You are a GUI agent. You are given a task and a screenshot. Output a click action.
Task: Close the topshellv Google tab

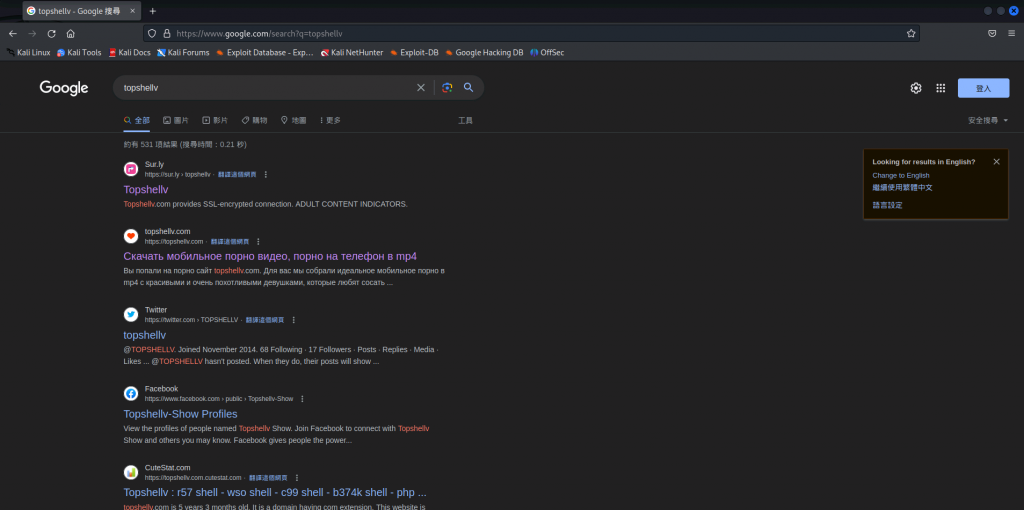tap(133, 11)
